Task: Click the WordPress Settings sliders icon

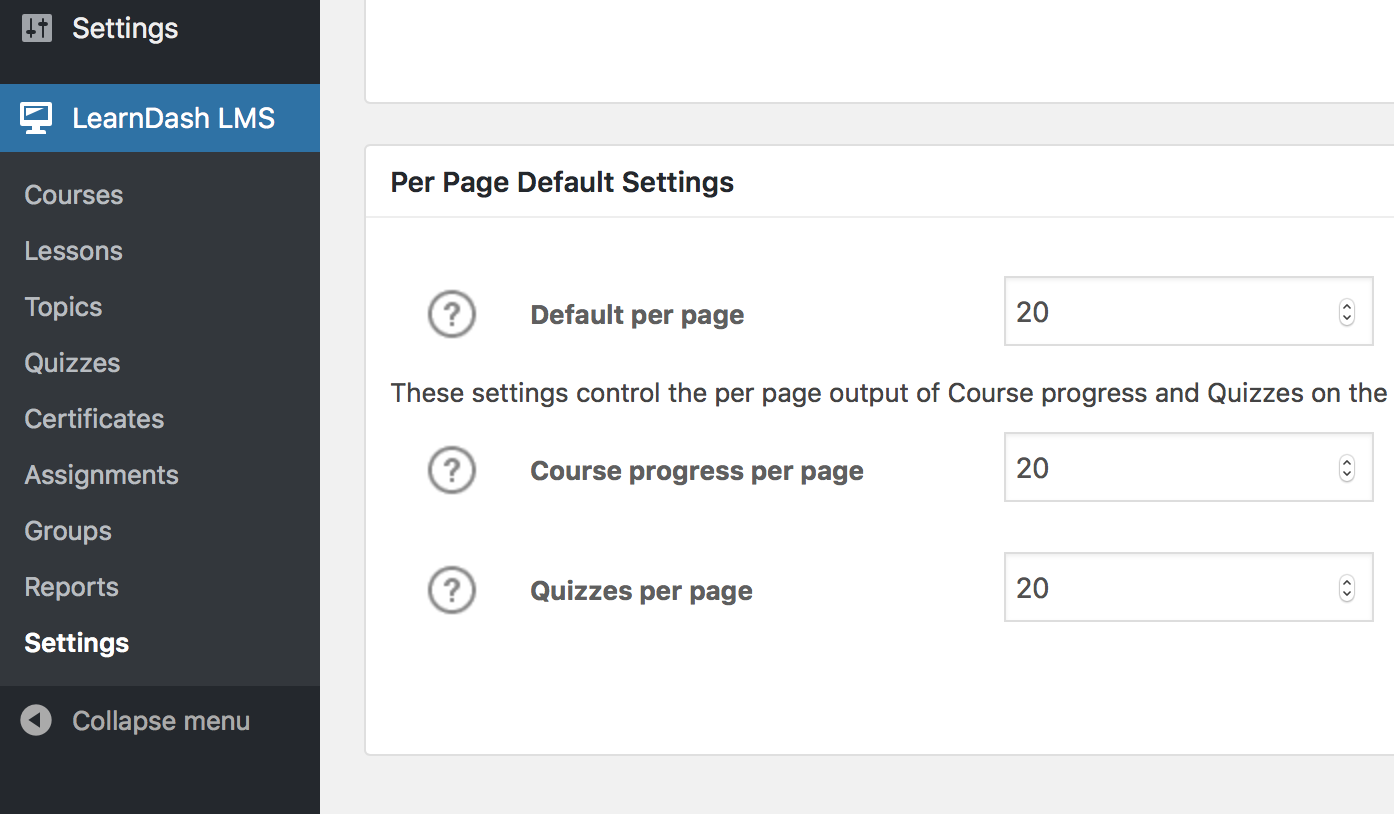Action: [36, 28]
